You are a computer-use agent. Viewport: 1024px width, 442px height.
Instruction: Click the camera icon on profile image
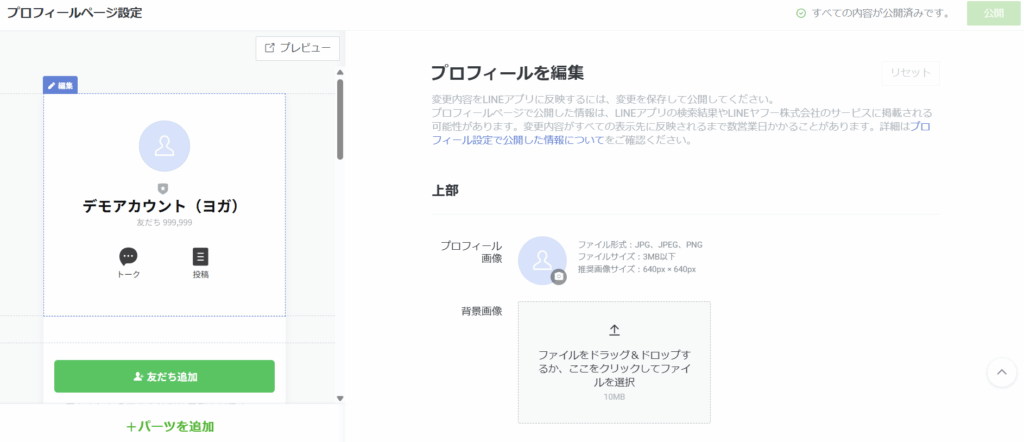(x=559, y=277)
